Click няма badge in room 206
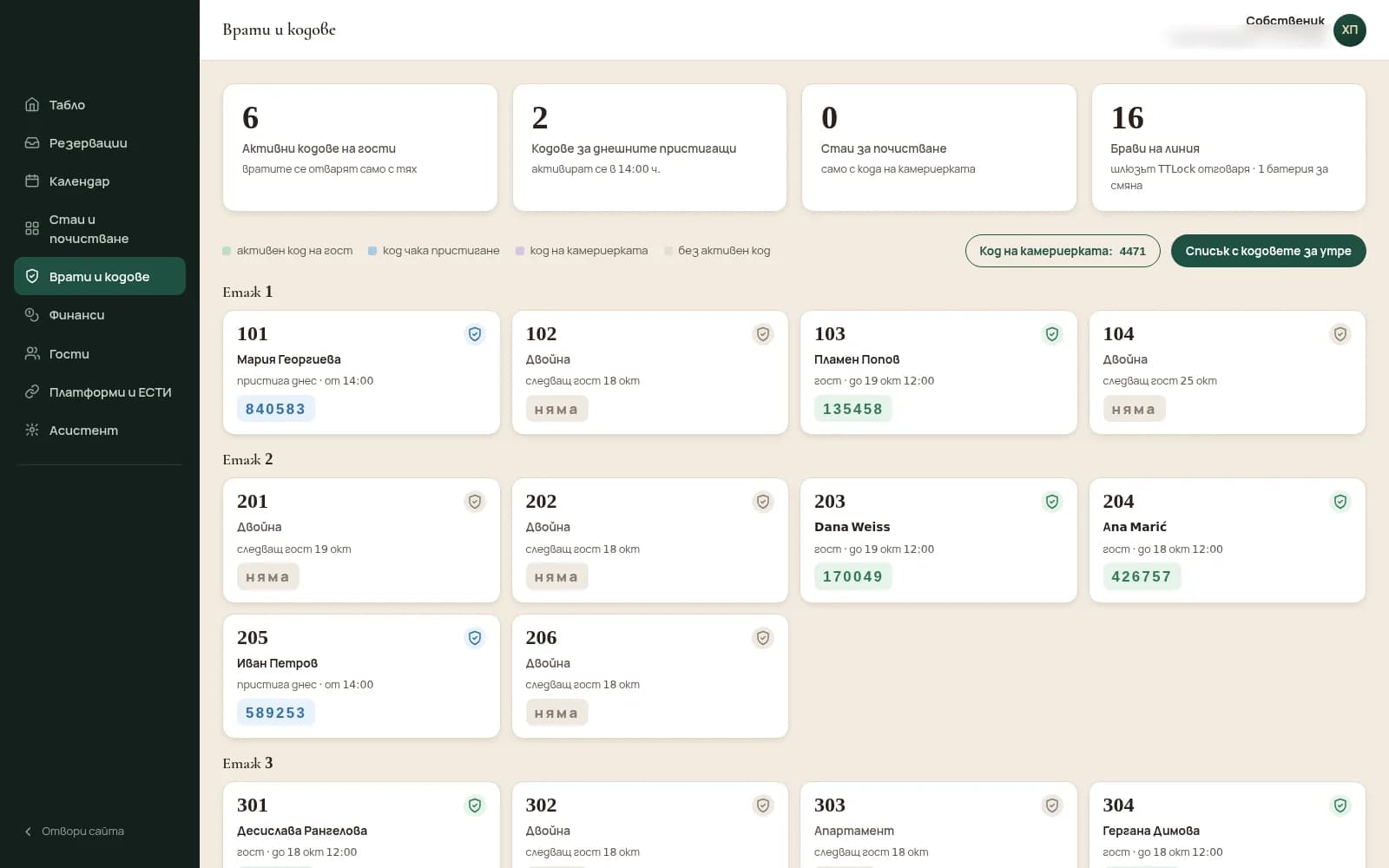The image size is (1389, 868). [x=556, y=713]
